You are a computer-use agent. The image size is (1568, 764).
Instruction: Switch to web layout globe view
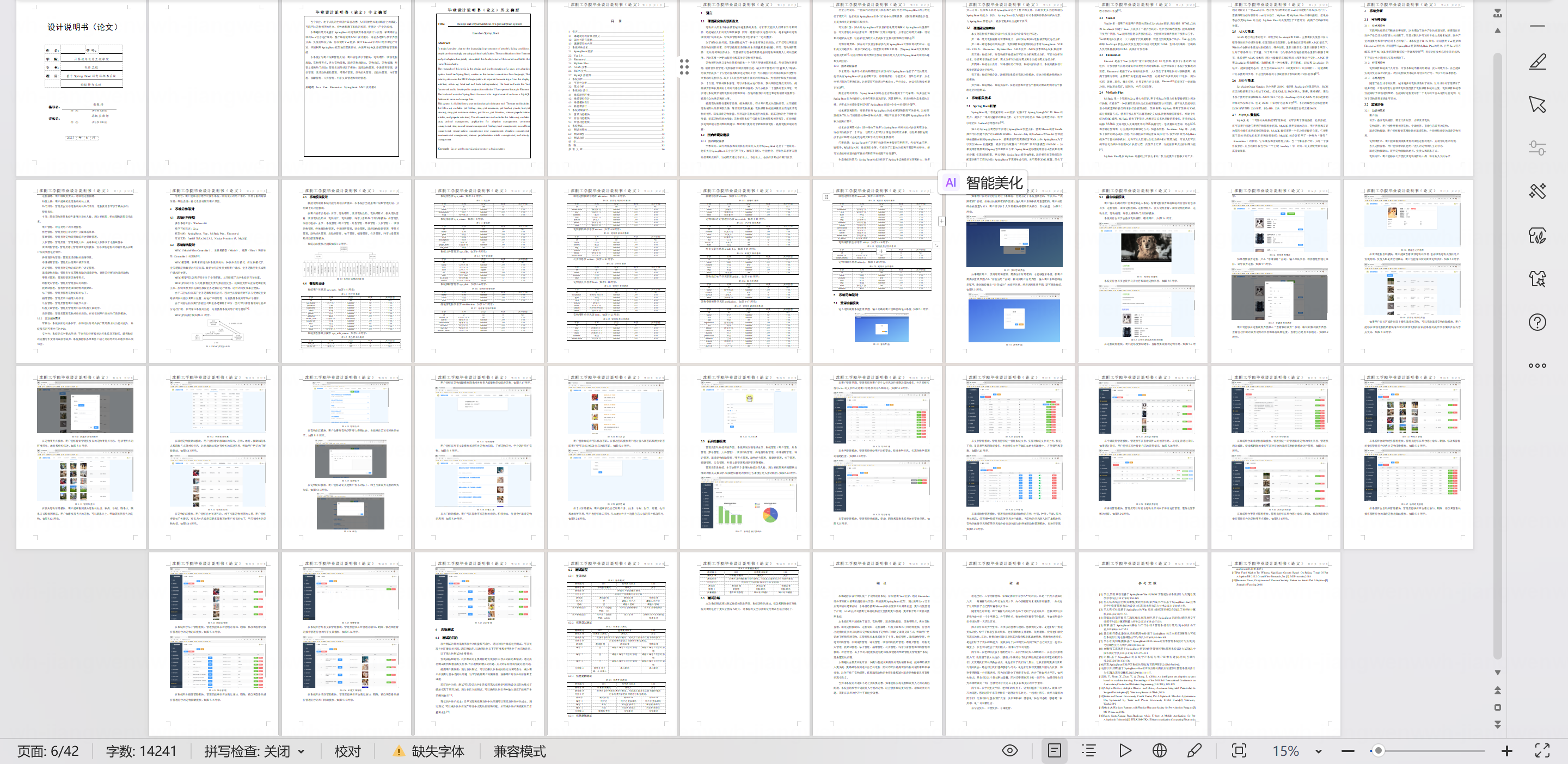point(1160,750)
